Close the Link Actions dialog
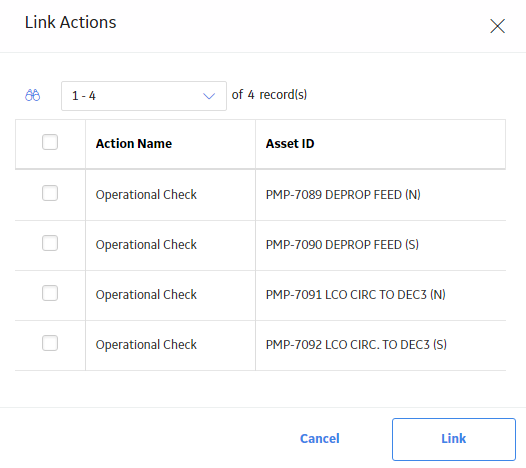 pos(497,26)
